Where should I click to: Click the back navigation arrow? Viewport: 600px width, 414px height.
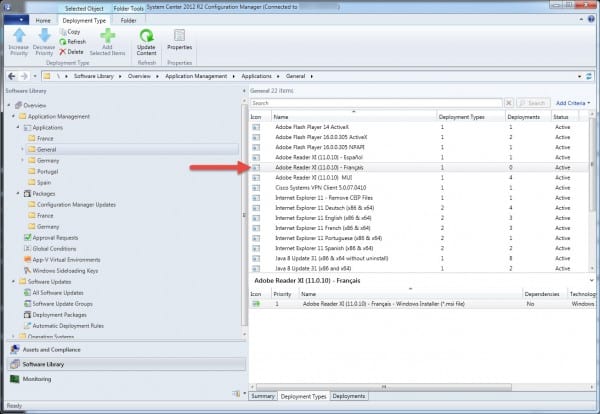click(x=12, y=76)
